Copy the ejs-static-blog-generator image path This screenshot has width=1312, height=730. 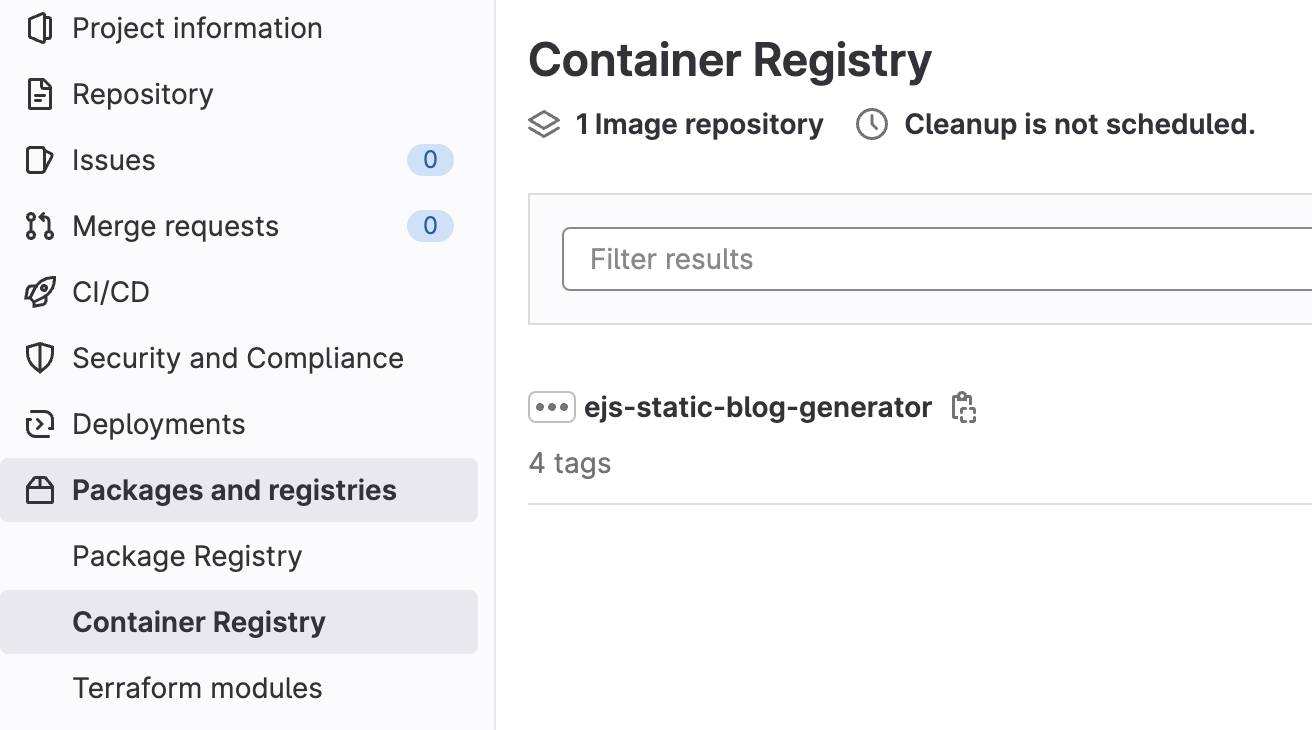pos(963,408)
